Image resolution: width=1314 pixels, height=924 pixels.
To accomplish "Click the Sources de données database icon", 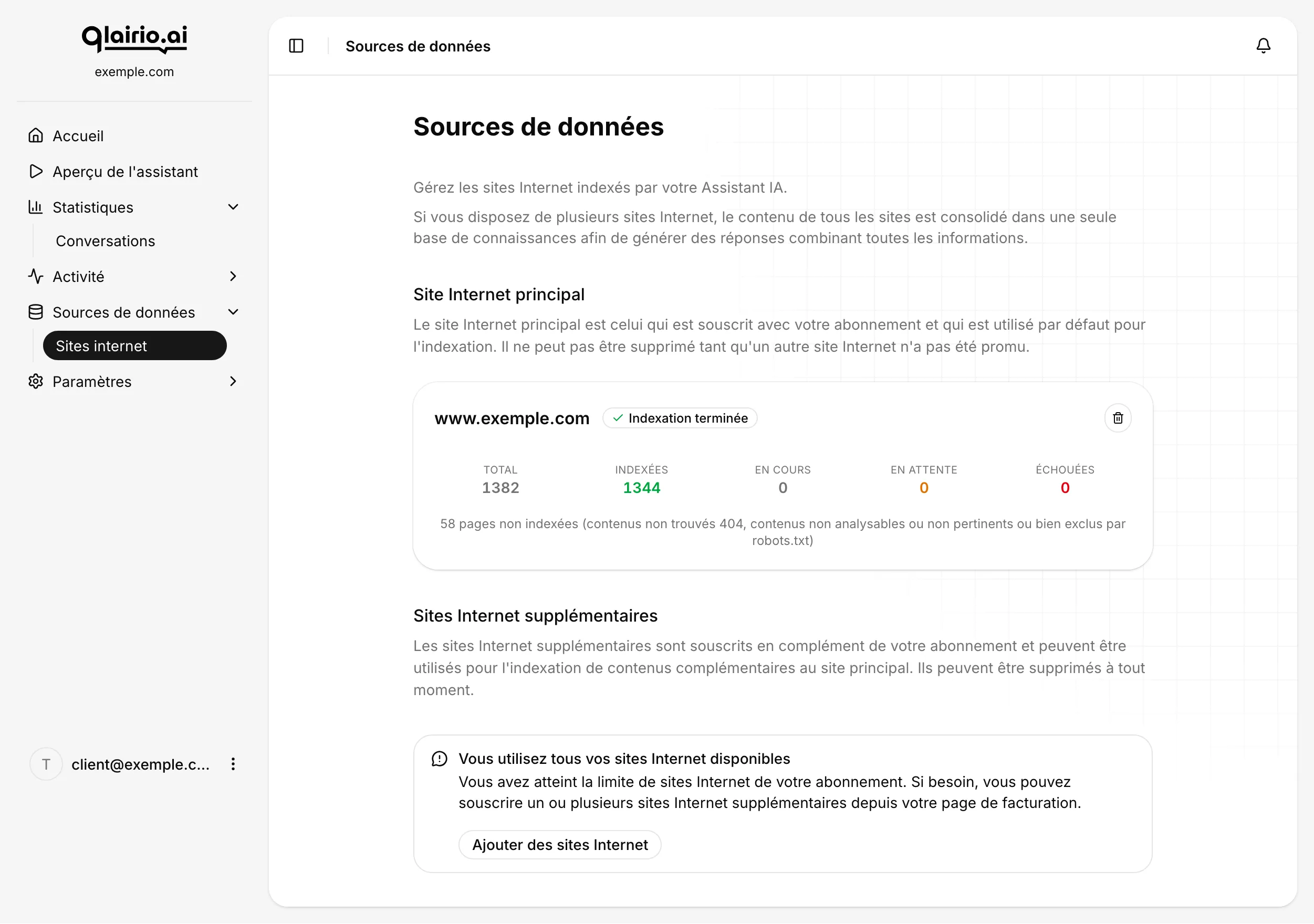I will [x=36, y=312].
